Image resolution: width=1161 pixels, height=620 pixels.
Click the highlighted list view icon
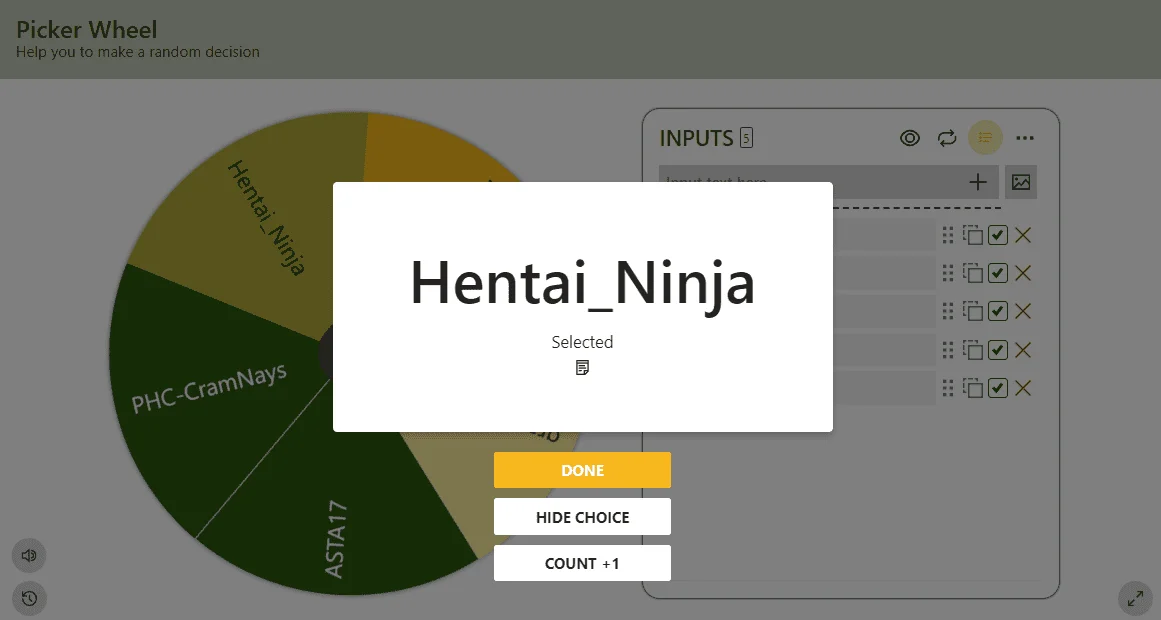986,138
